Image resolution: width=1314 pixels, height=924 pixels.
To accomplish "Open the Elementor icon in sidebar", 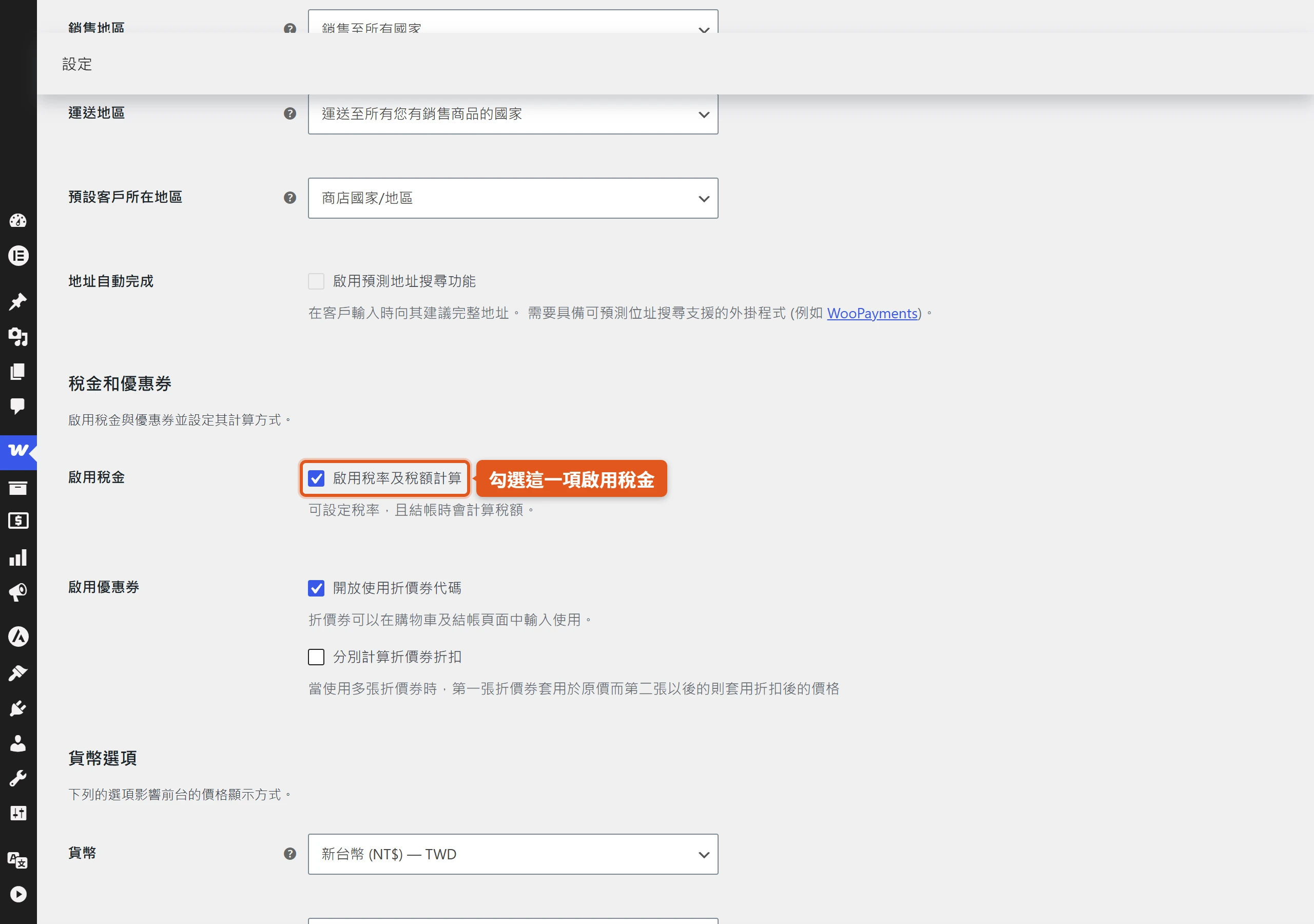I will (18, 255).
